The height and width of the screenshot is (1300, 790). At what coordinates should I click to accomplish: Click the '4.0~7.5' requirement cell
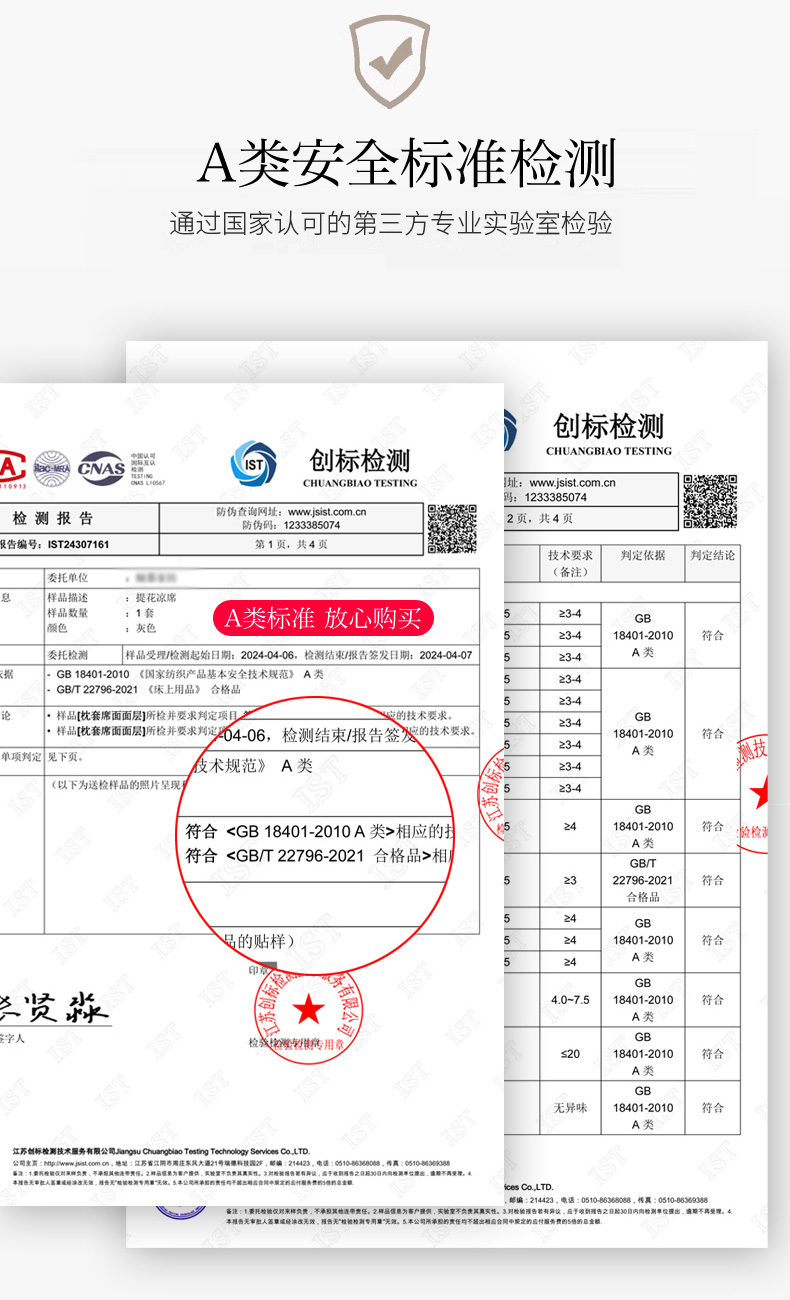[x=570, y=999]
